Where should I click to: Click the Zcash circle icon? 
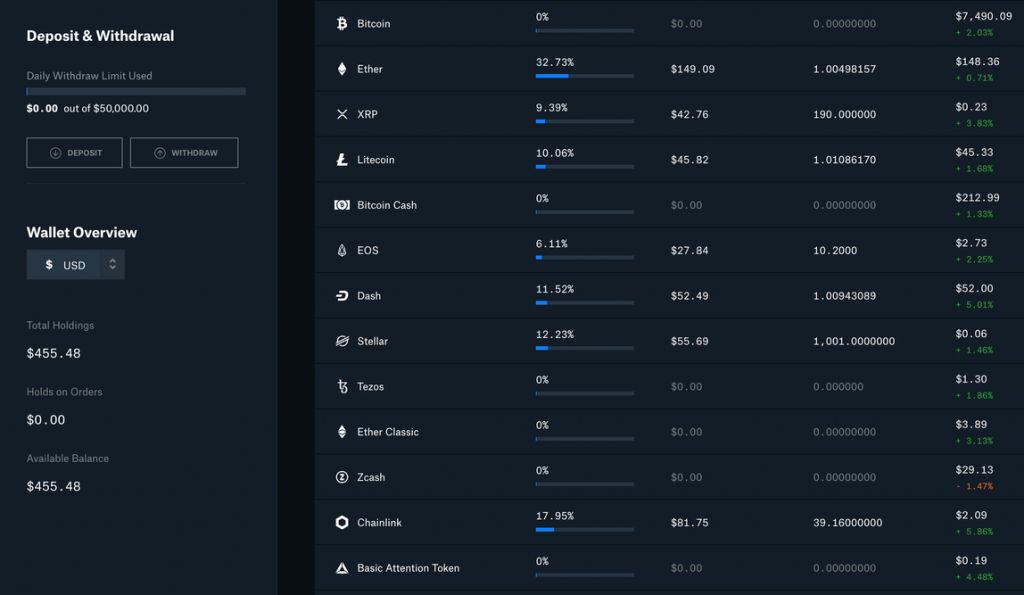[x=342, y=477]
